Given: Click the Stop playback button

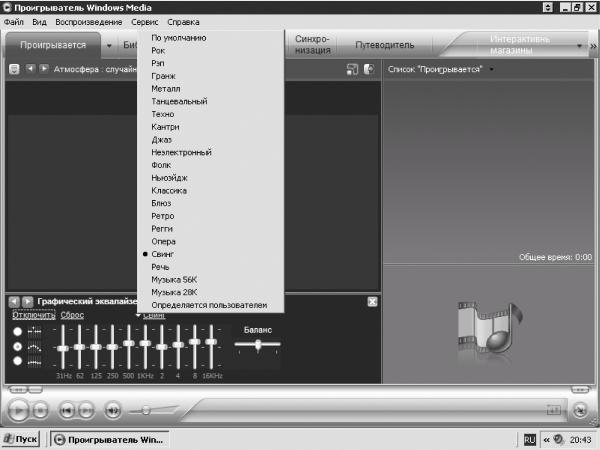Looking at the screenshot, I should [40, 409].
